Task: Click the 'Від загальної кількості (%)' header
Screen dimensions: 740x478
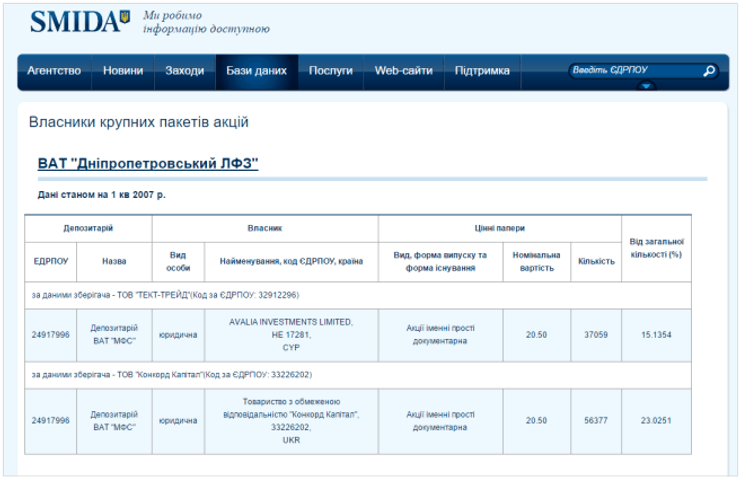Action: [656, 248]
